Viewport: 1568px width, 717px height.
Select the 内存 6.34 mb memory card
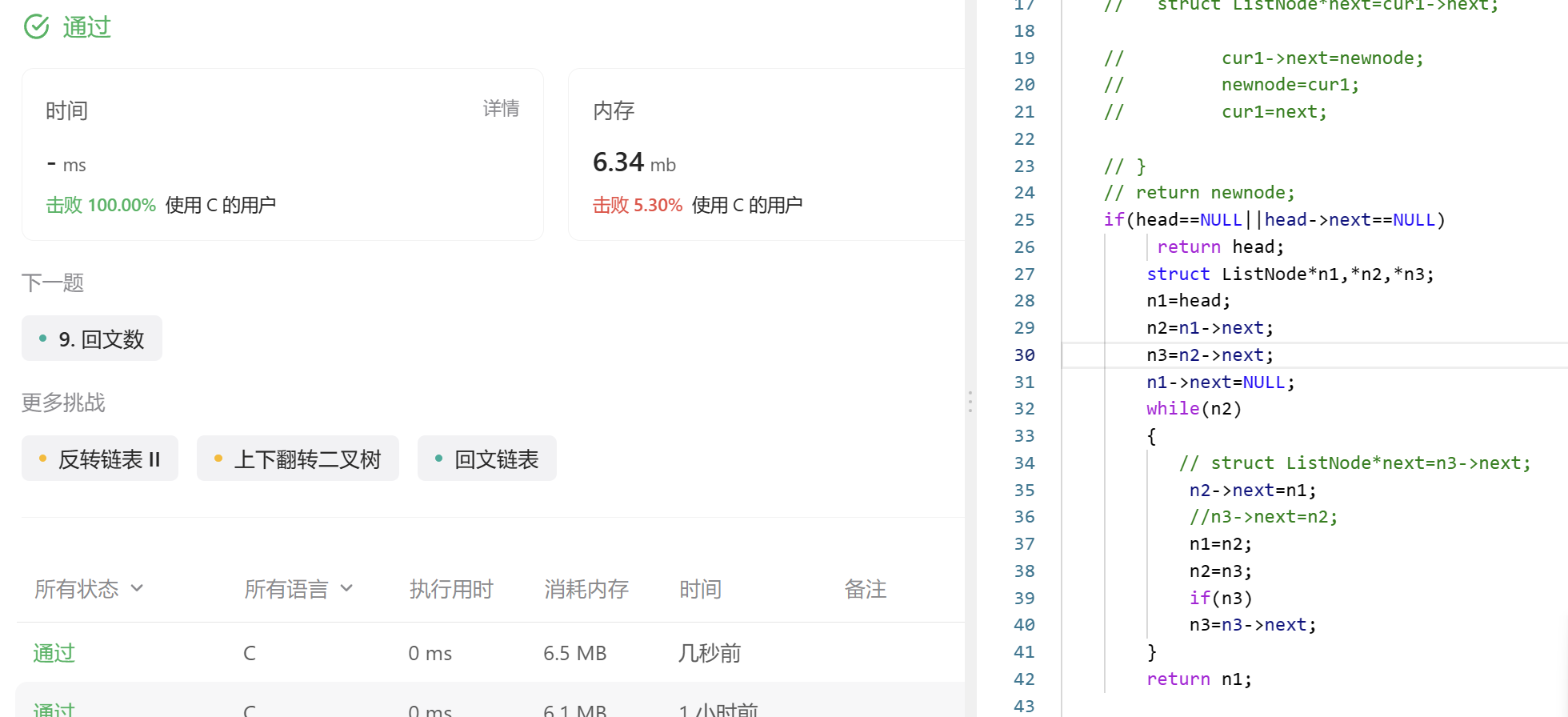pos(766,154)
